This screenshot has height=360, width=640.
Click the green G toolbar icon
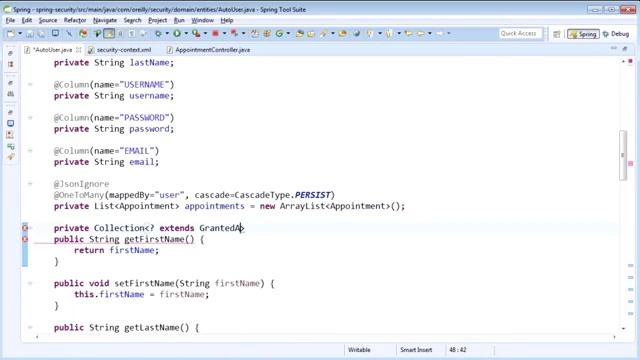[x=280, y=34]
